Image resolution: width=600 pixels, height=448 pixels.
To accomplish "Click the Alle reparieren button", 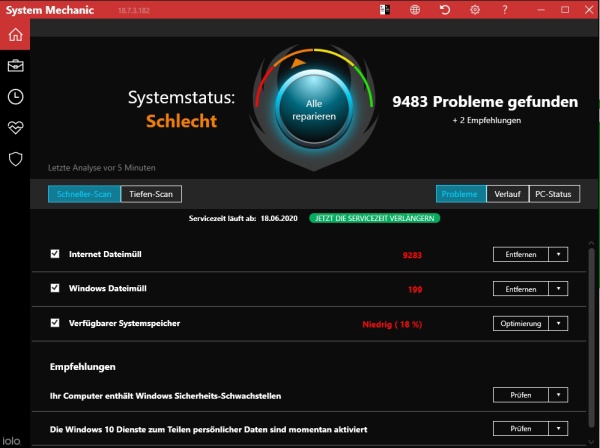I will pos(314,110).
